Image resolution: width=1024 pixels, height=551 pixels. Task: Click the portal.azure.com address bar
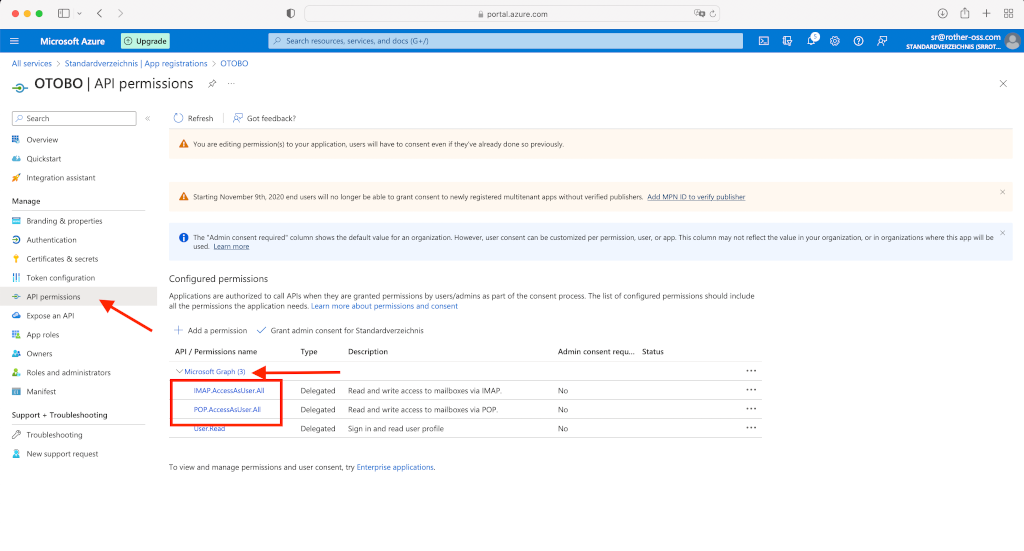tap(512, 14)
